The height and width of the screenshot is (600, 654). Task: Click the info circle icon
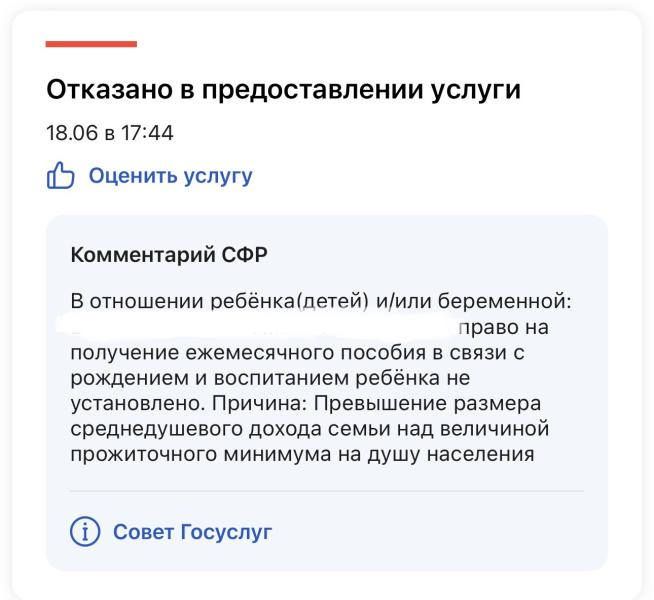click(x=85, y=532)
